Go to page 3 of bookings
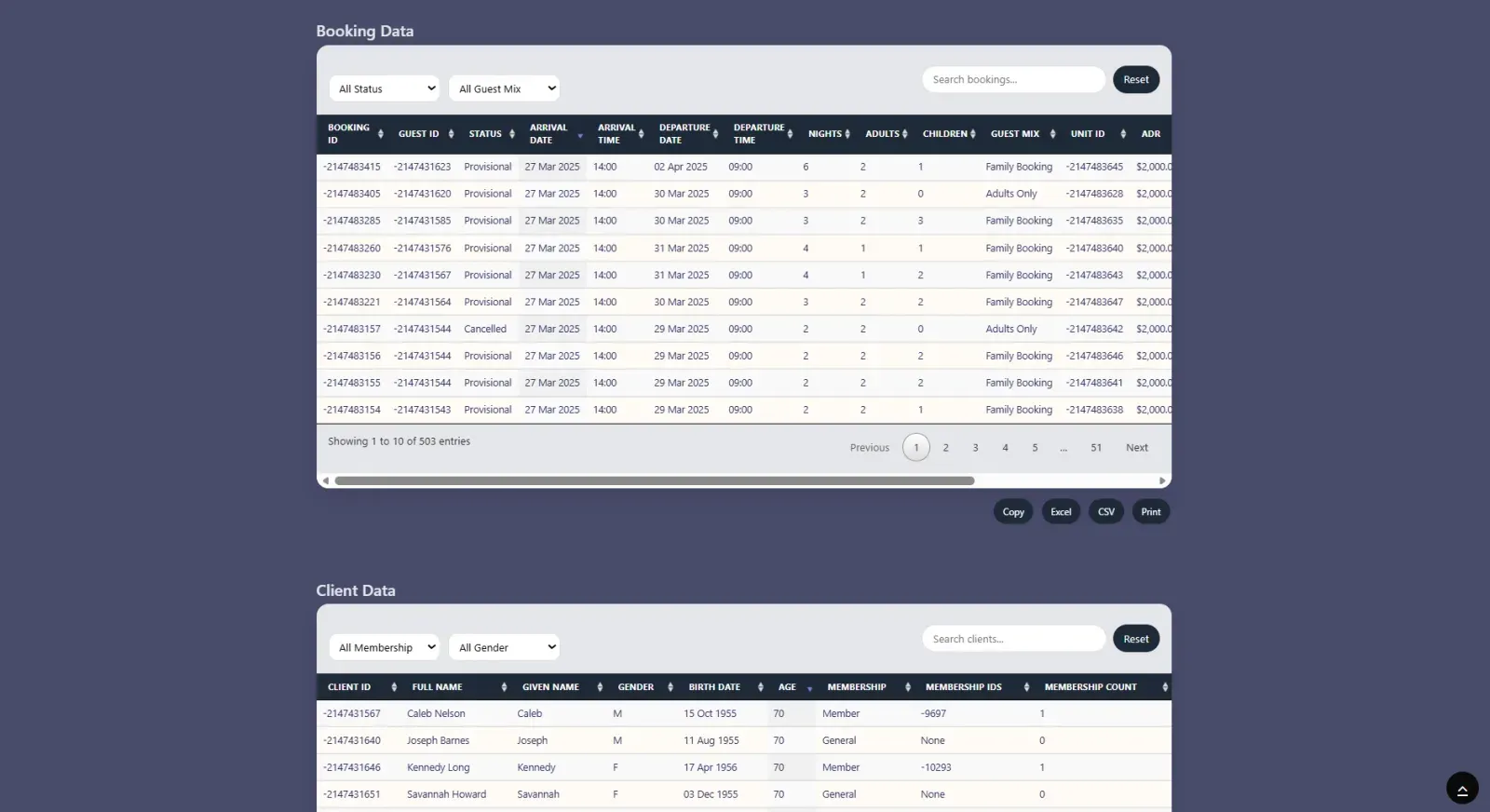Screen dimensions: 1490x812 pos(975,448)
